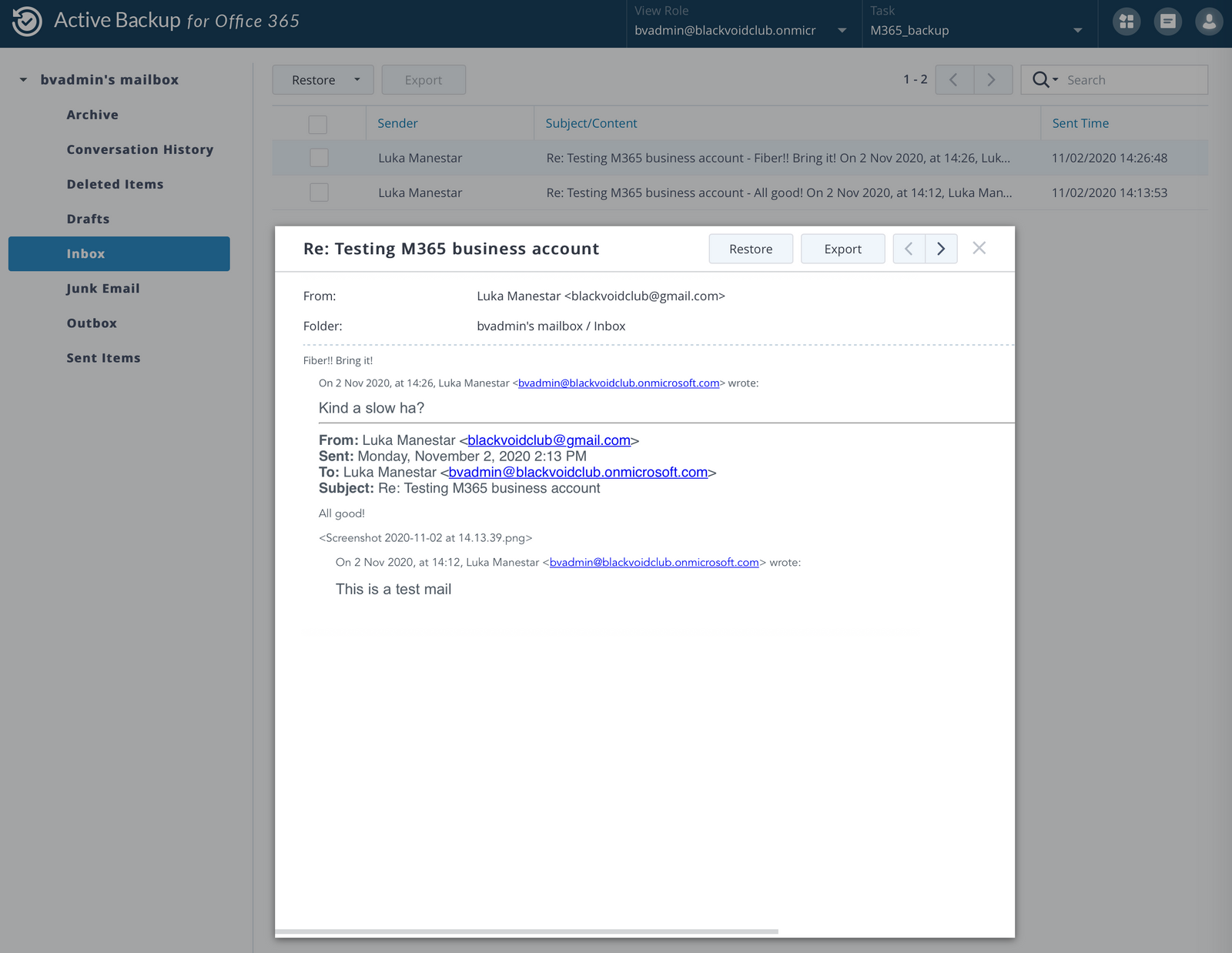This screenshot has height=953, width=1232.
Task: Open the task report icon in header
Action: [1168, 22]
